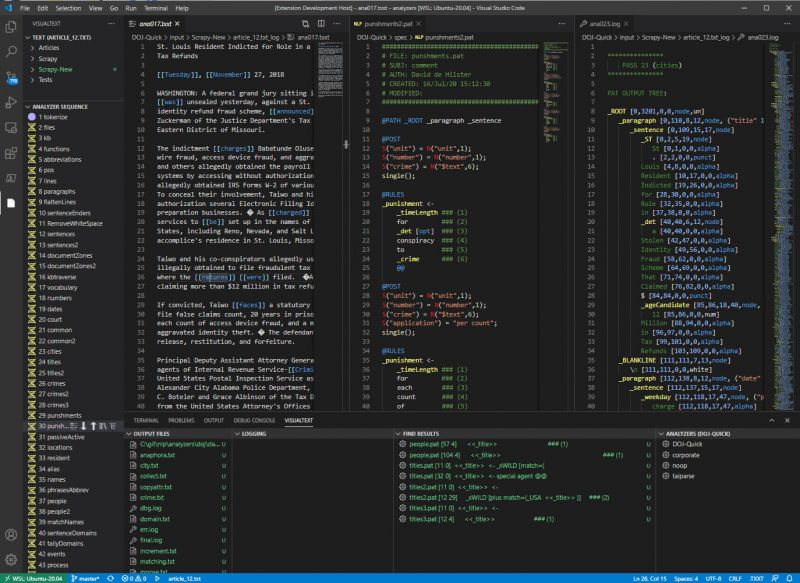This screenshot has width=800, height=583.
Task: Switch to the PROBLEMS panel tab
Action: tap(182, 421)
